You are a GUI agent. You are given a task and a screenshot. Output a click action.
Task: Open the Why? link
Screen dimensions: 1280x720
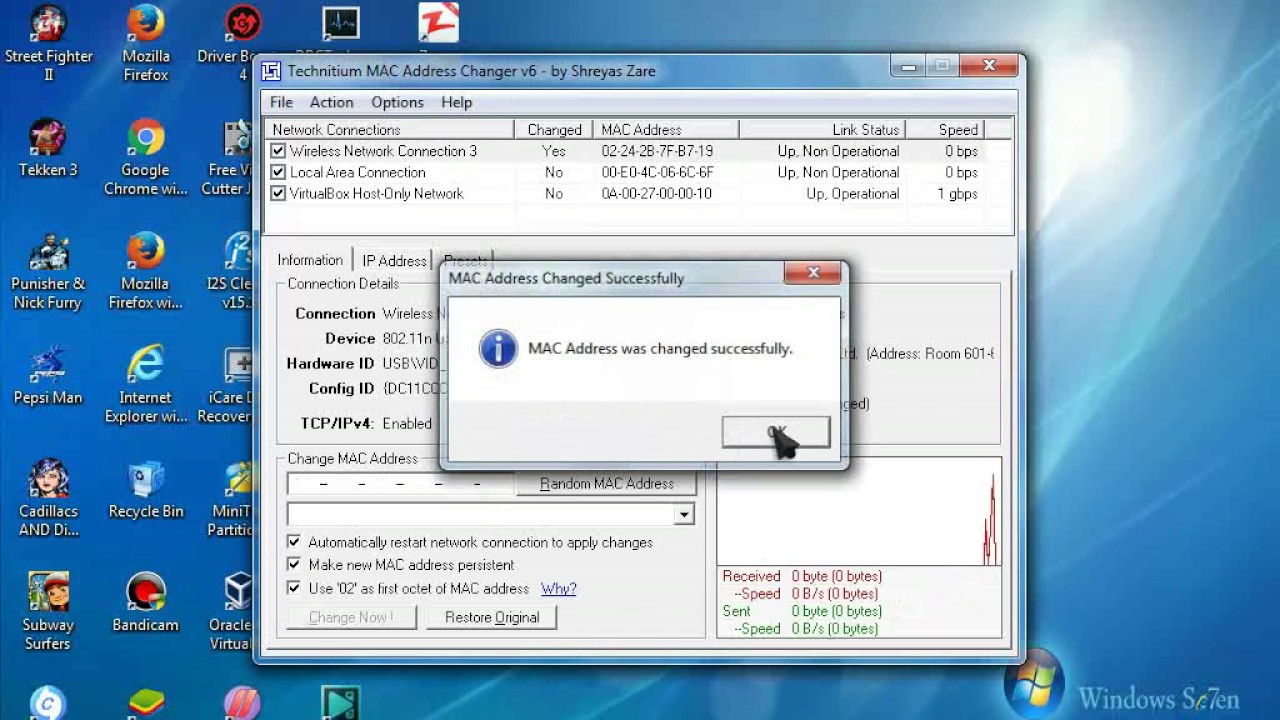pos(558,588)
